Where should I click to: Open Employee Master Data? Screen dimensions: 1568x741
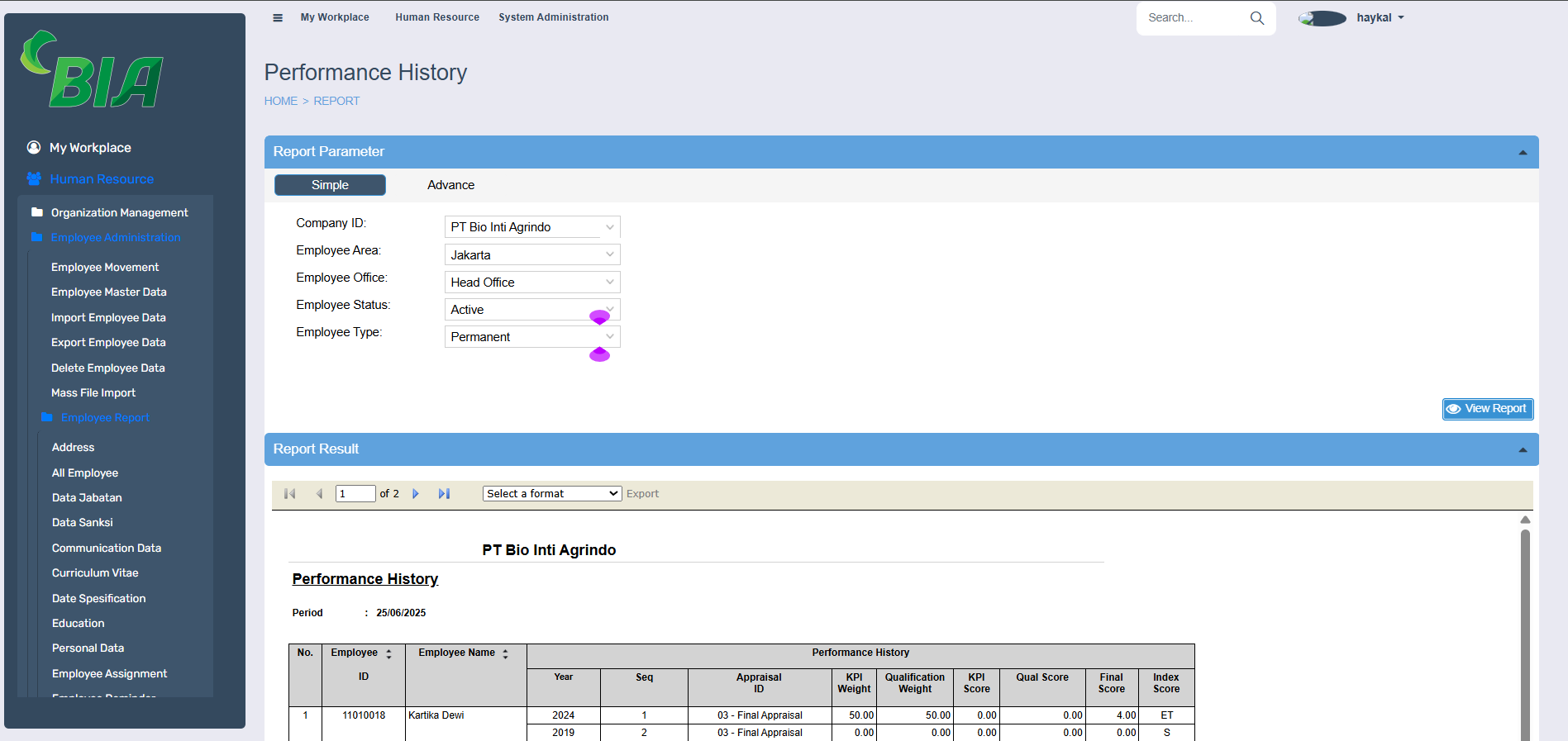(x=109, y=292)
